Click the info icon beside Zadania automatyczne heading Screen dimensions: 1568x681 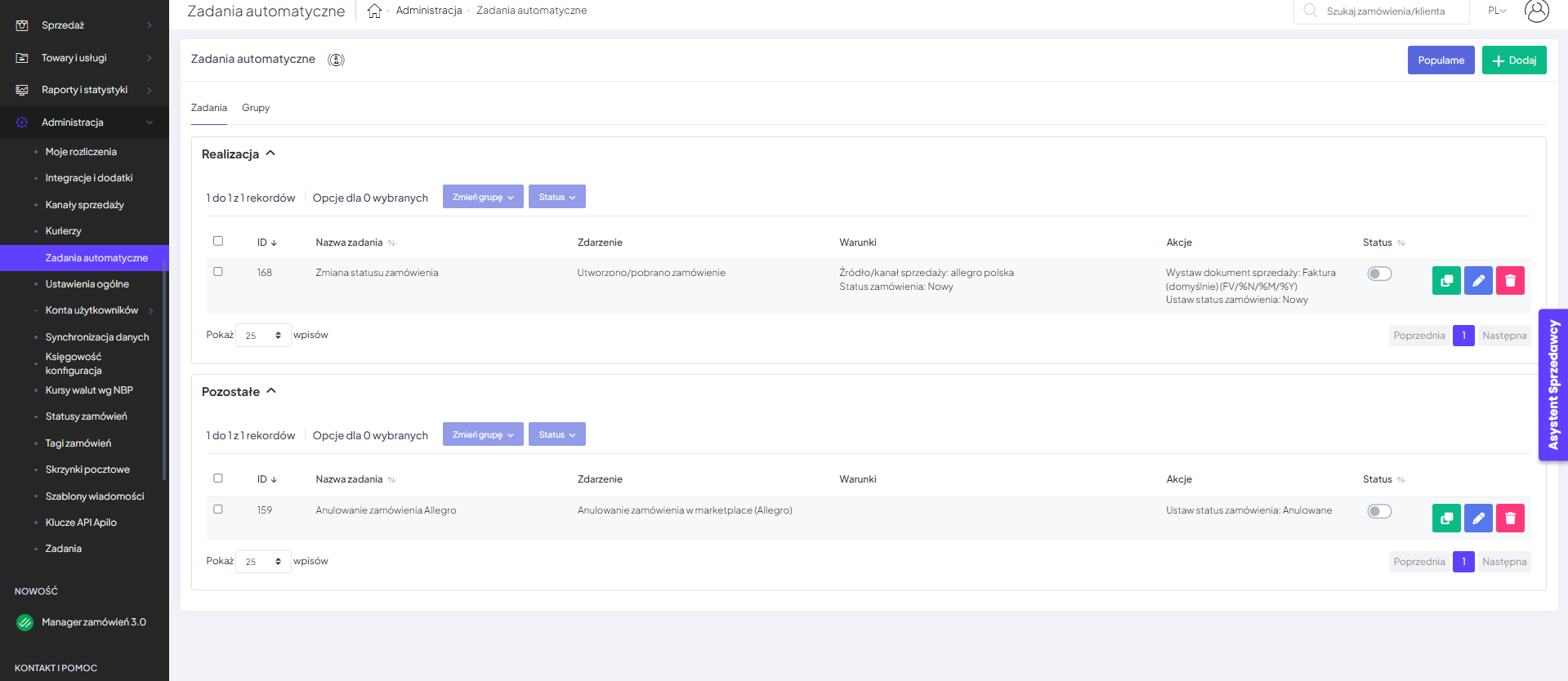tap(336, 60)
